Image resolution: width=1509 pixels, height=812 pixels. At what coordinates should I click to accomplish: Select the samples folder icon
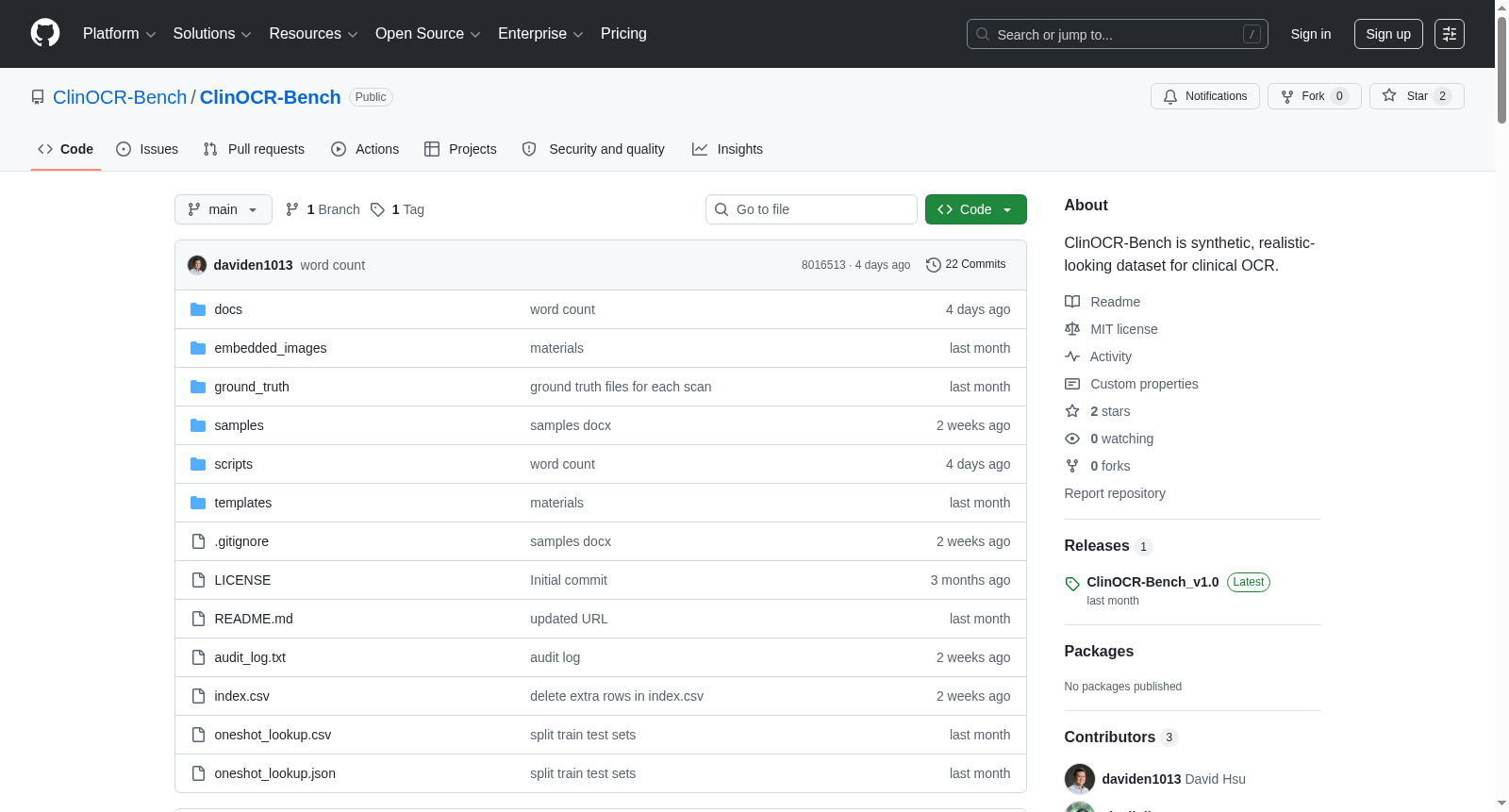coord(198,425)
